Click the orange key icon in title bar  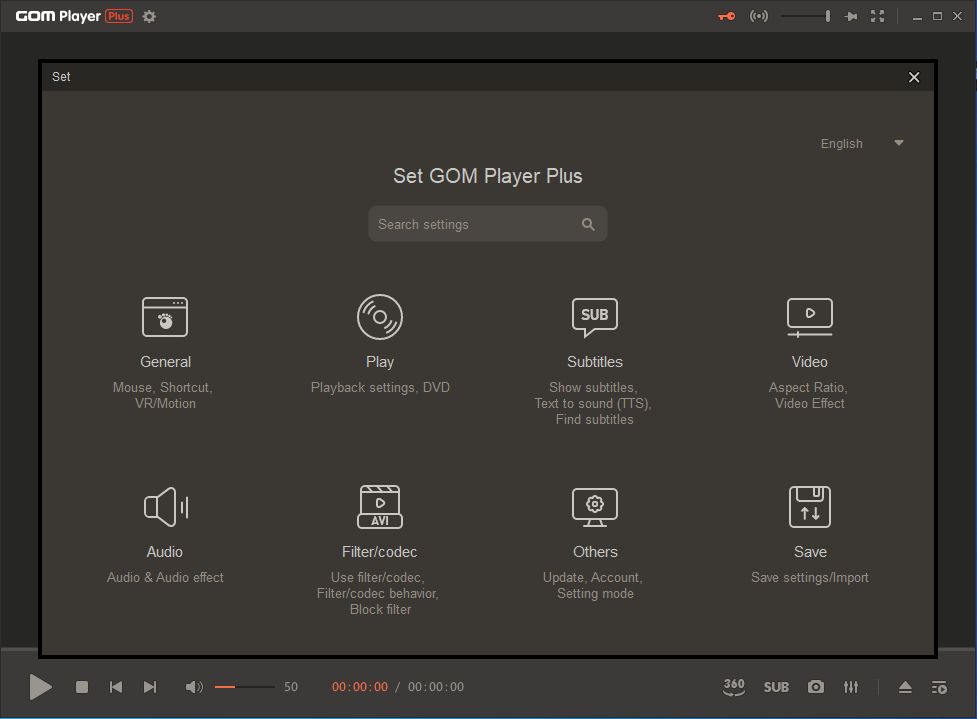727,16
